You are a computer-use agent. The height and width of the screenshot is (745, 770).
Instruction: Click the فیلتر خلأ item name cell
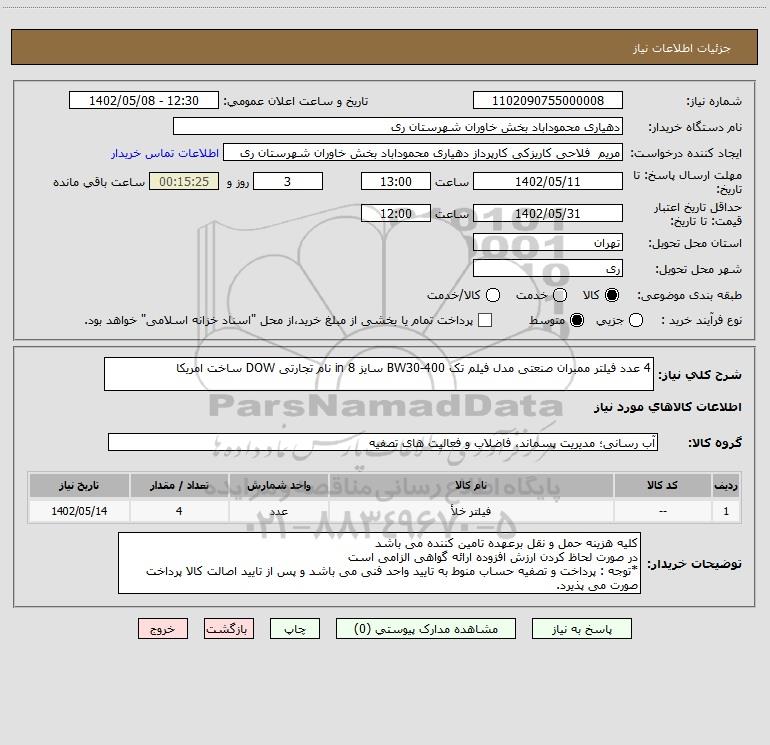point(470,511)
